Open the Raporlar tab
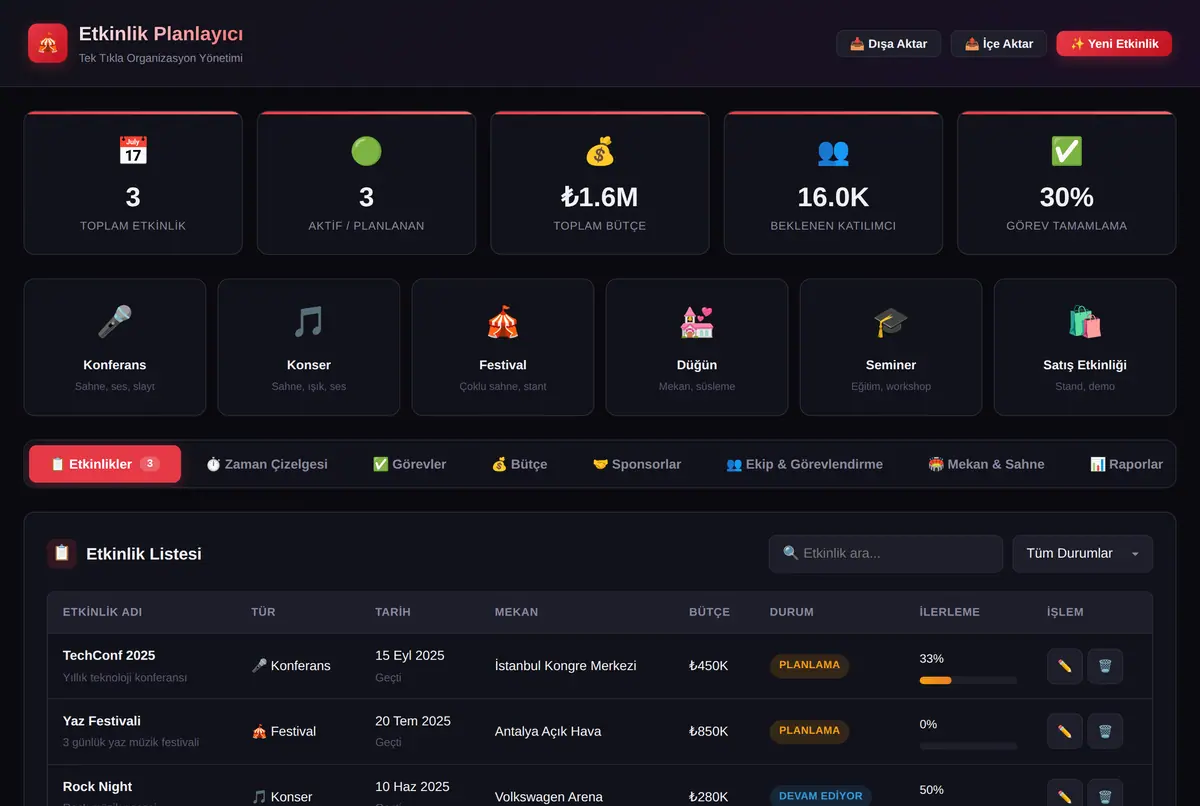1200x806 pixels. (1126, 464)
